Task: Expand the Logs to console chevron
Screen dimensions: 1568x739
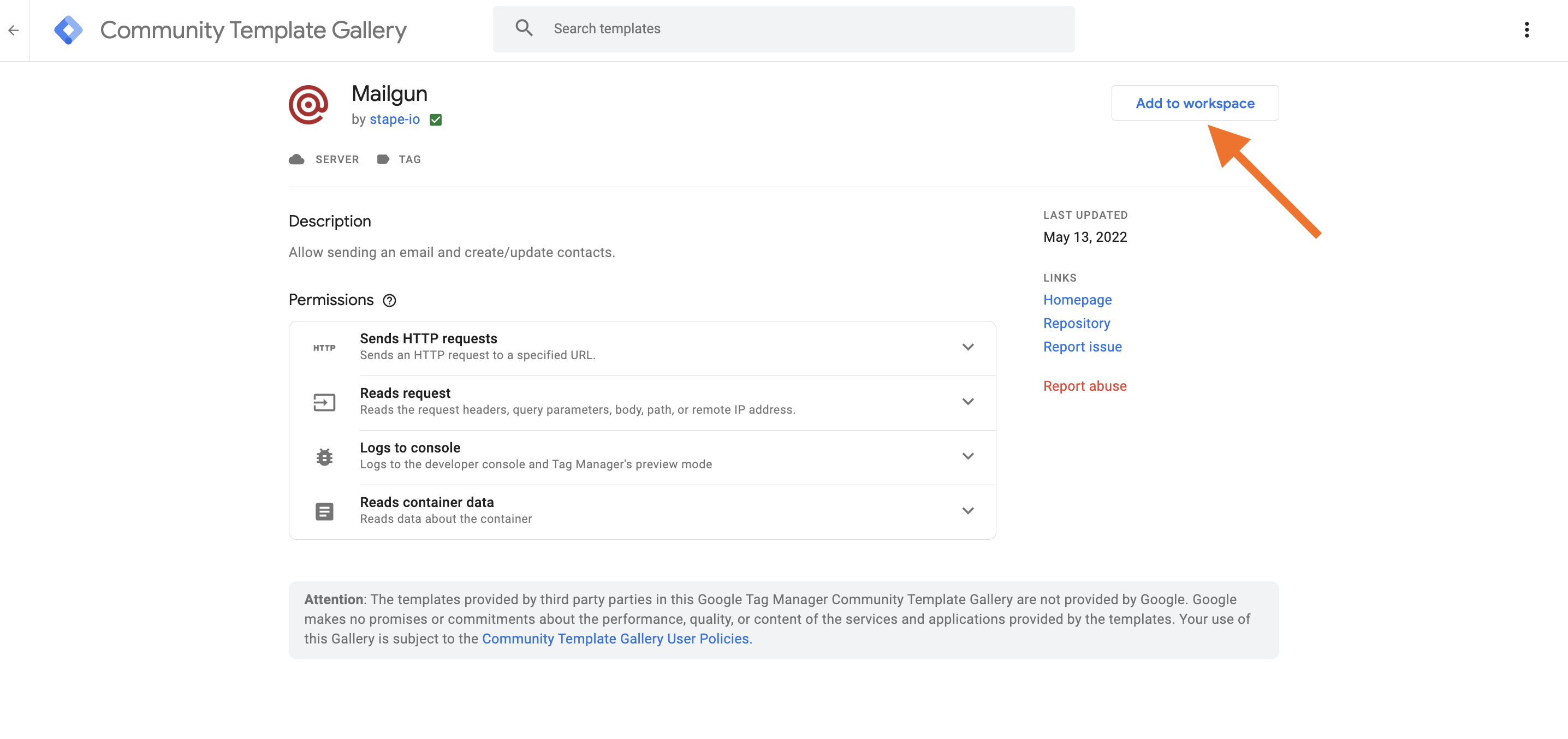Action: (x=968, y=456)
